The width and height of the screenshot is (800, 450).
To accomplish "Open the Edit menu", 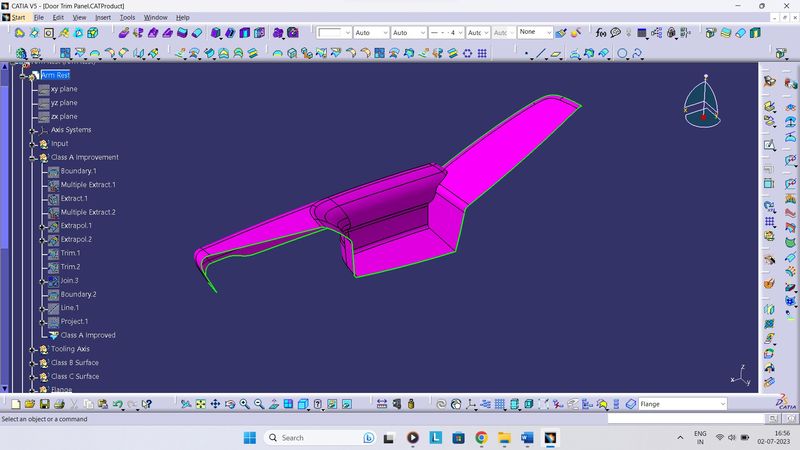I will click(58, 17).
